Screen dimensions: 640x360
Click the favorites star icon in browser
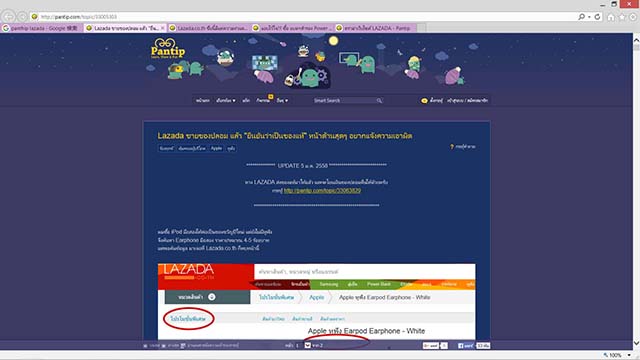coord(622,17)
